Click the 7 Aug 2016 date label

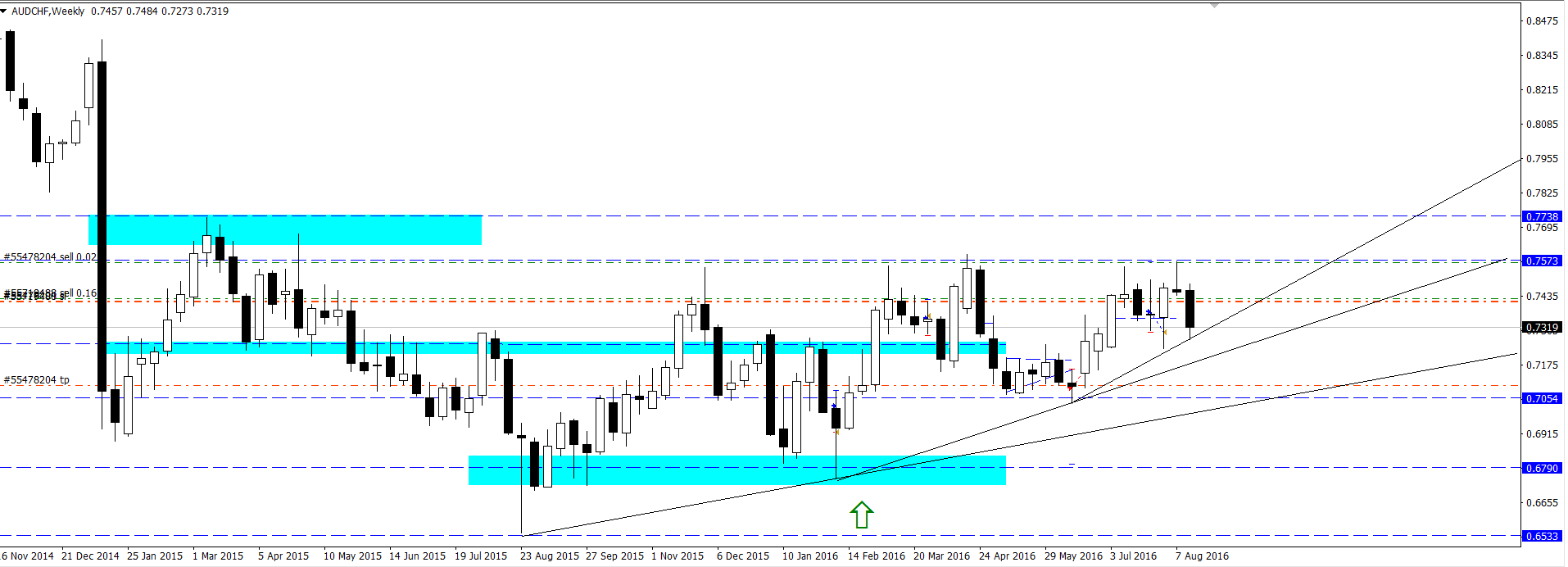pyautogui.click(x=1203, y=556)
